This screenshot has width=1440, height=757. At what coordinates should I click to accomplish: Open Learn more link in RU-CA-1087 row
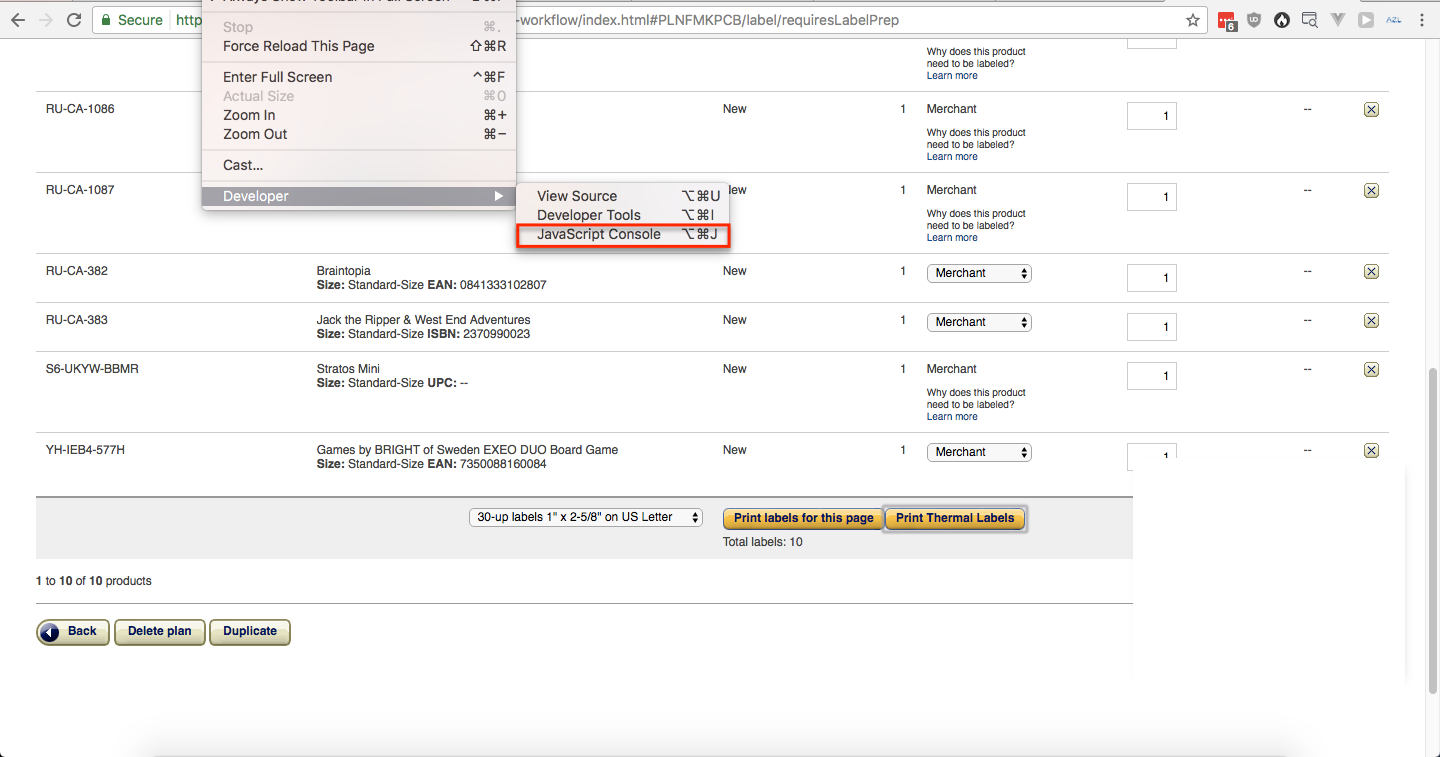pos(952,238)
